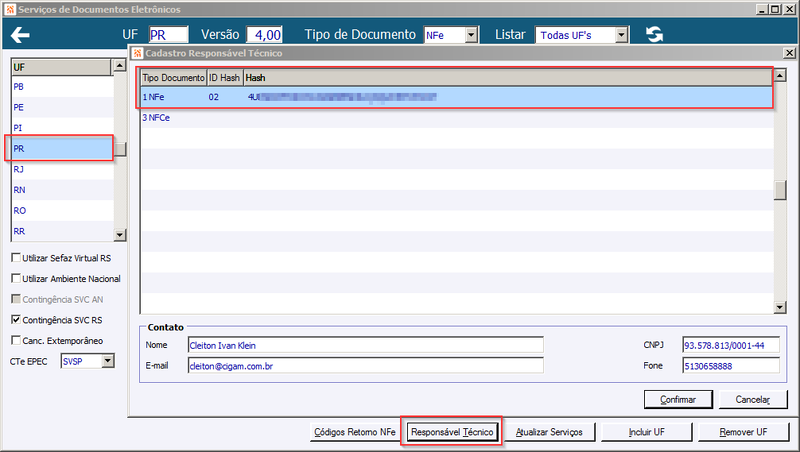The image size is (800, 452).
Task: Select the 1 NFe row
Action: click(x=457, y=97)
